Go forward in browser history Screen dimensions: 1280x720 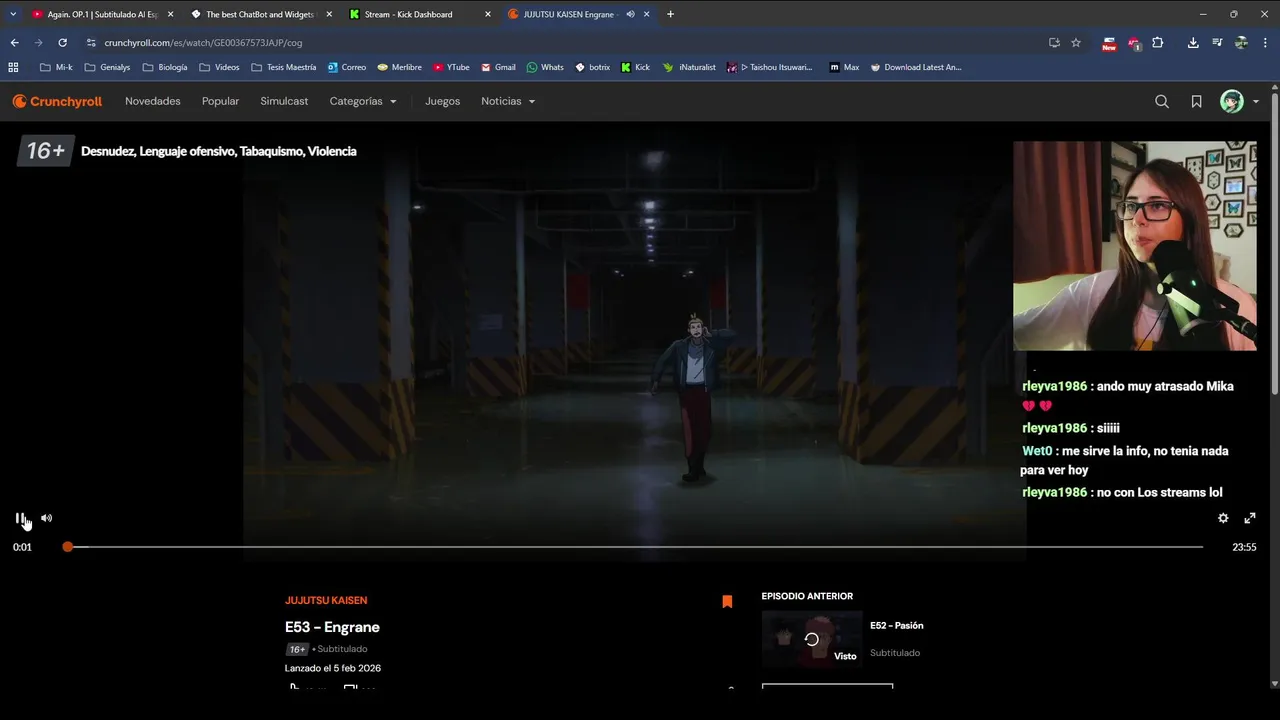point(38,42)
